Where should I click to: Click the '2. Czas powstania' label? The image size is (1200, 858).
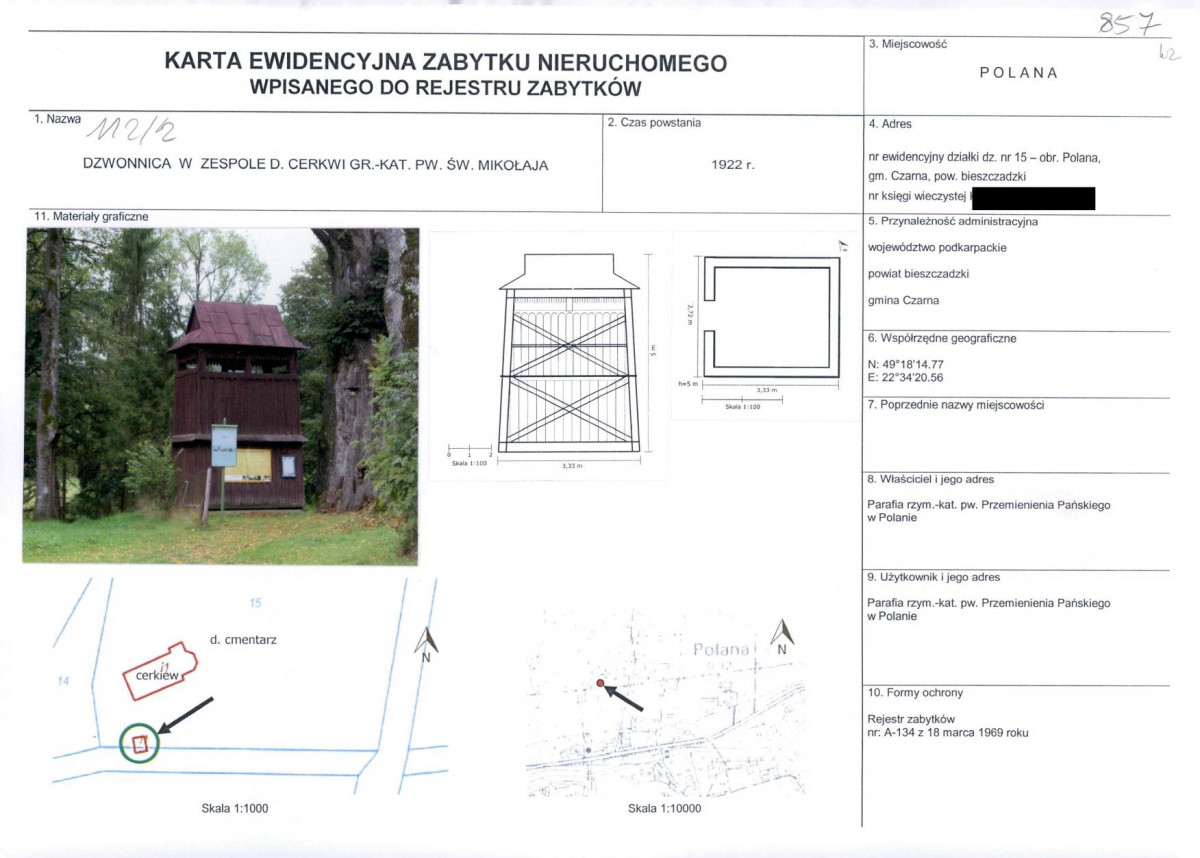pos(654,123)
